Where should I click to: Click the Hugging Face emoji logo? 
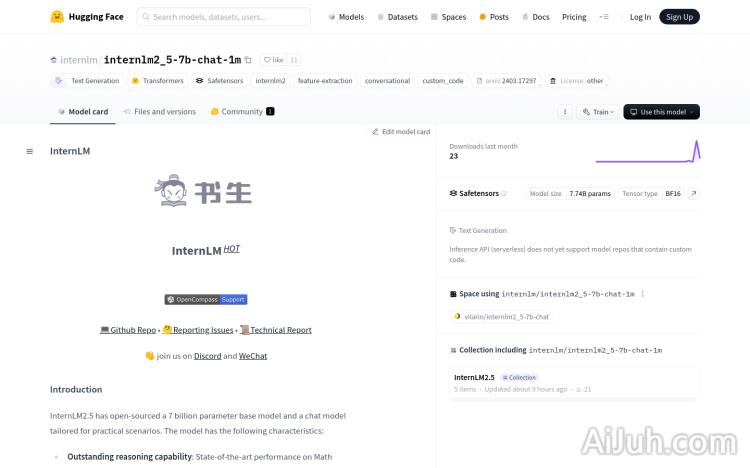coord(57,17)
